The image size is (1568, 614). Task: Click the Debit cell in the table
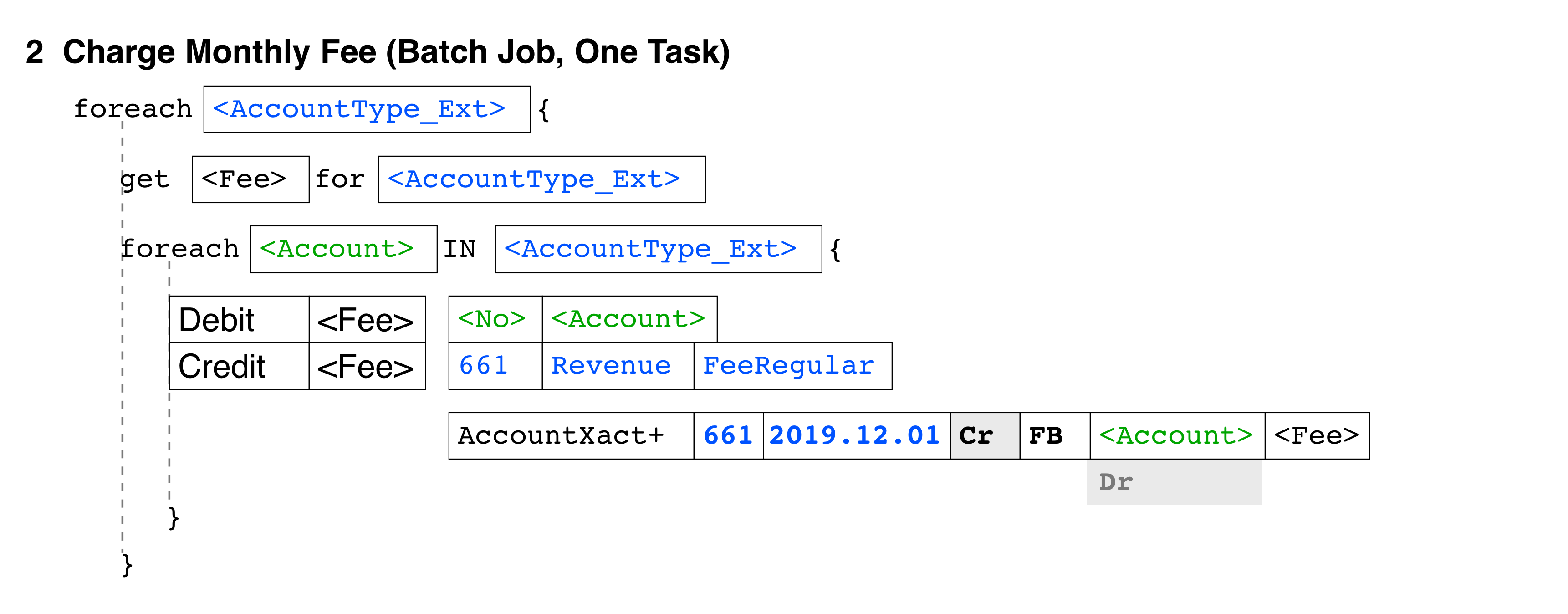coord(239,319)
